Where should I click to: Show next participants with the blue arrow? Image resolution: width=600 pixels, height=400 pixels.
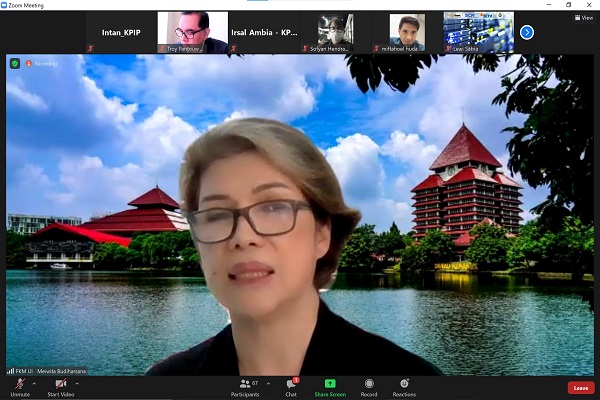point(527,32)
